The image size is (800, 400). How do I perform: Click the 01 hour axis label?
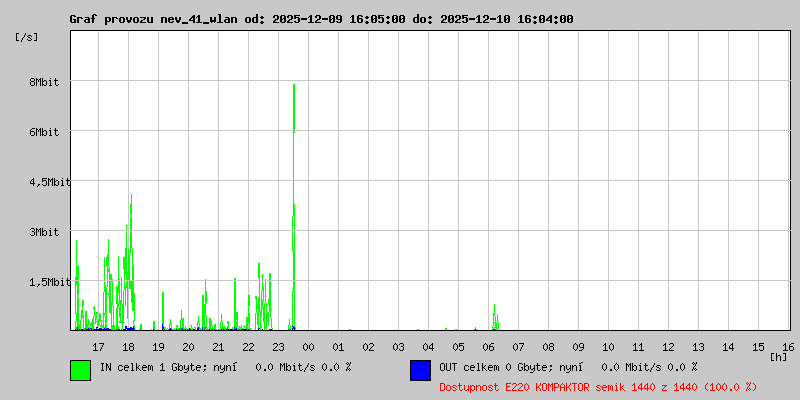point(338,347)
